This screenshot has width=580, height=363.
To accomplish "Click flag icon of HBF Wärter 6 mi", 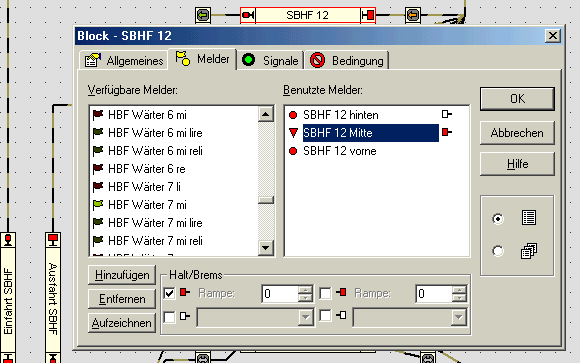I will [x=98, y=115].
